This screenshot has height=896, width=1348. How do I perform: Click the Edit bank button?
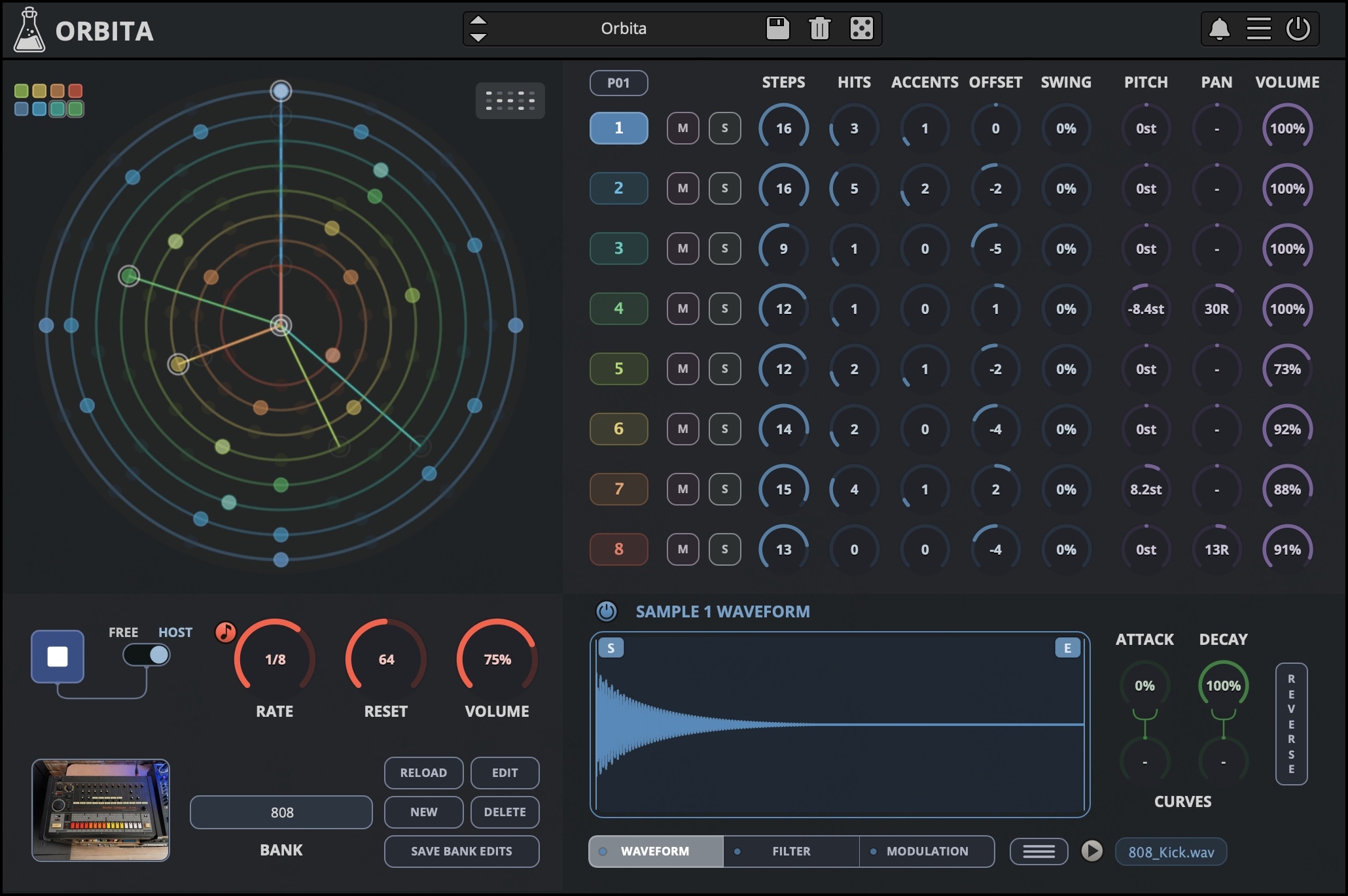coord(505,773)
